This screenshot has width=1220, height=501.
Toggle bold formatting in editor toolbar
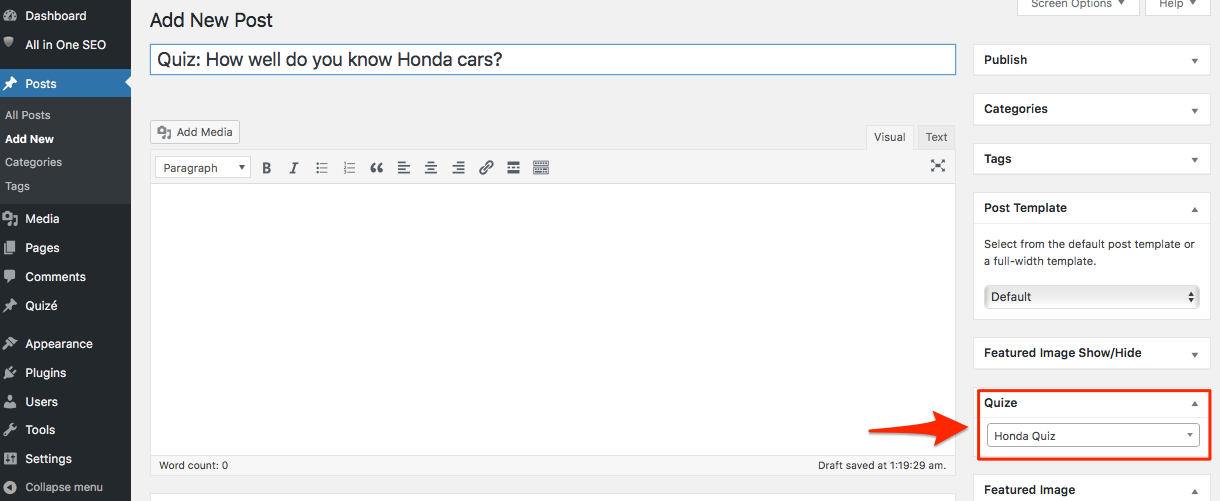pos(267,168)
